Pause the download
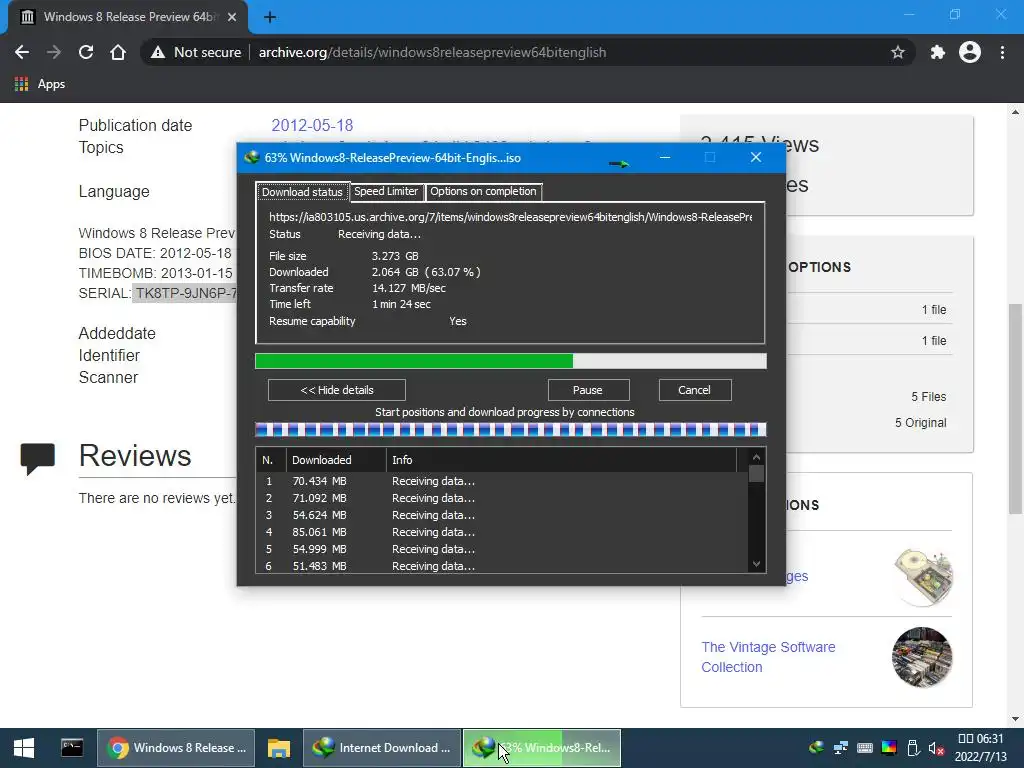This screenshot has height=768, width=1024. coord(588,390)
